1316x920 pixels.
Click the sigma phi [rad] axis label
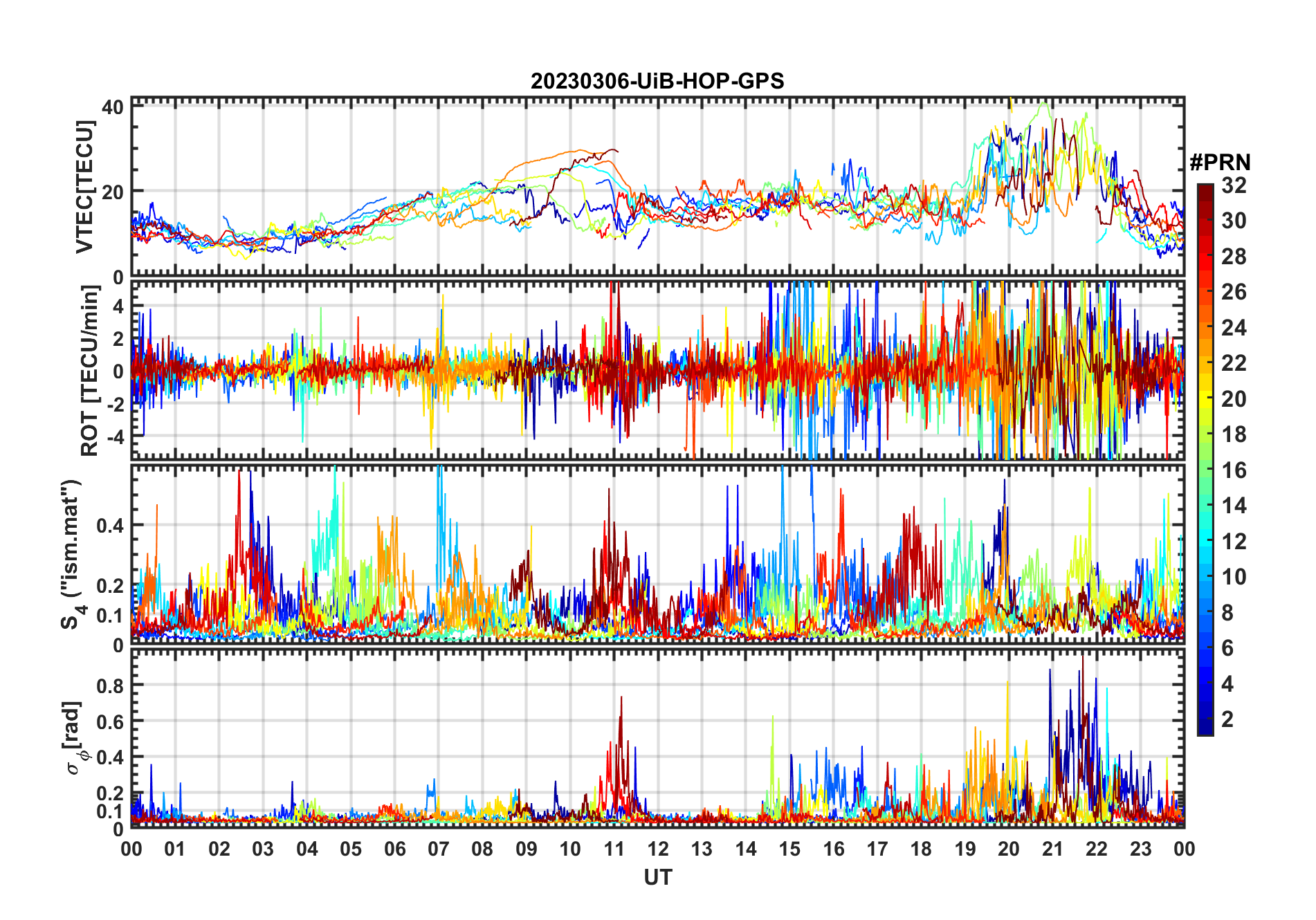(x=73, y=738)
